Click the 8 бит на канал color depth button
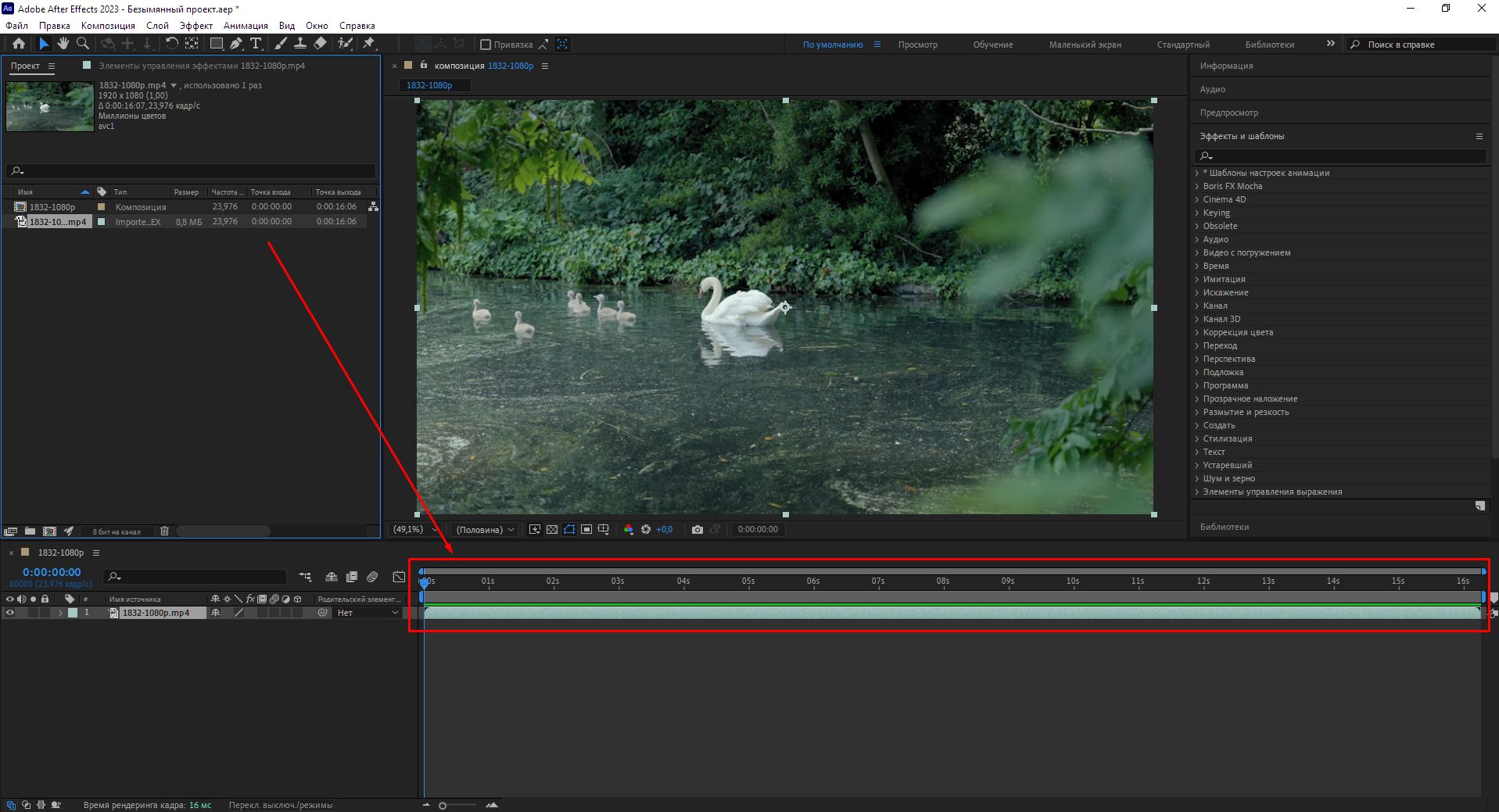Viewport: 1499px width, 812px height. [x=117, y=531]
